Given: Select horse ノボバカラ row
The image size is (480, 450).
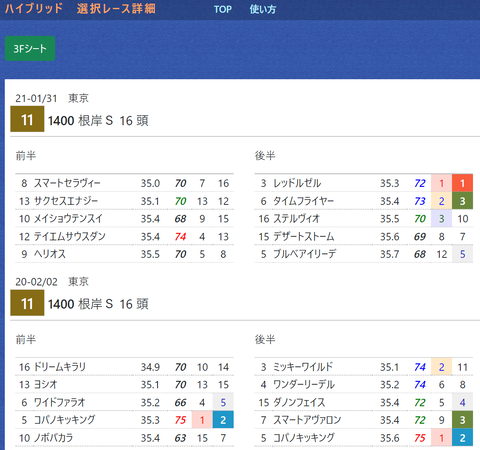Looking at the screenshot, I should pyautogui.click(x=124, y=438).
